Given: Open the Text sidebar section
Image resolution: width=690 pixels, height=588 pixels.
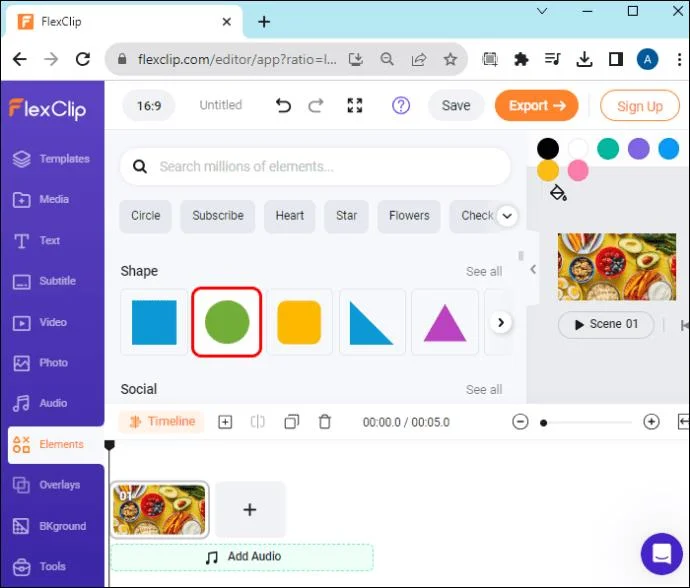Looking at the screenshot, I should (37, 240).
